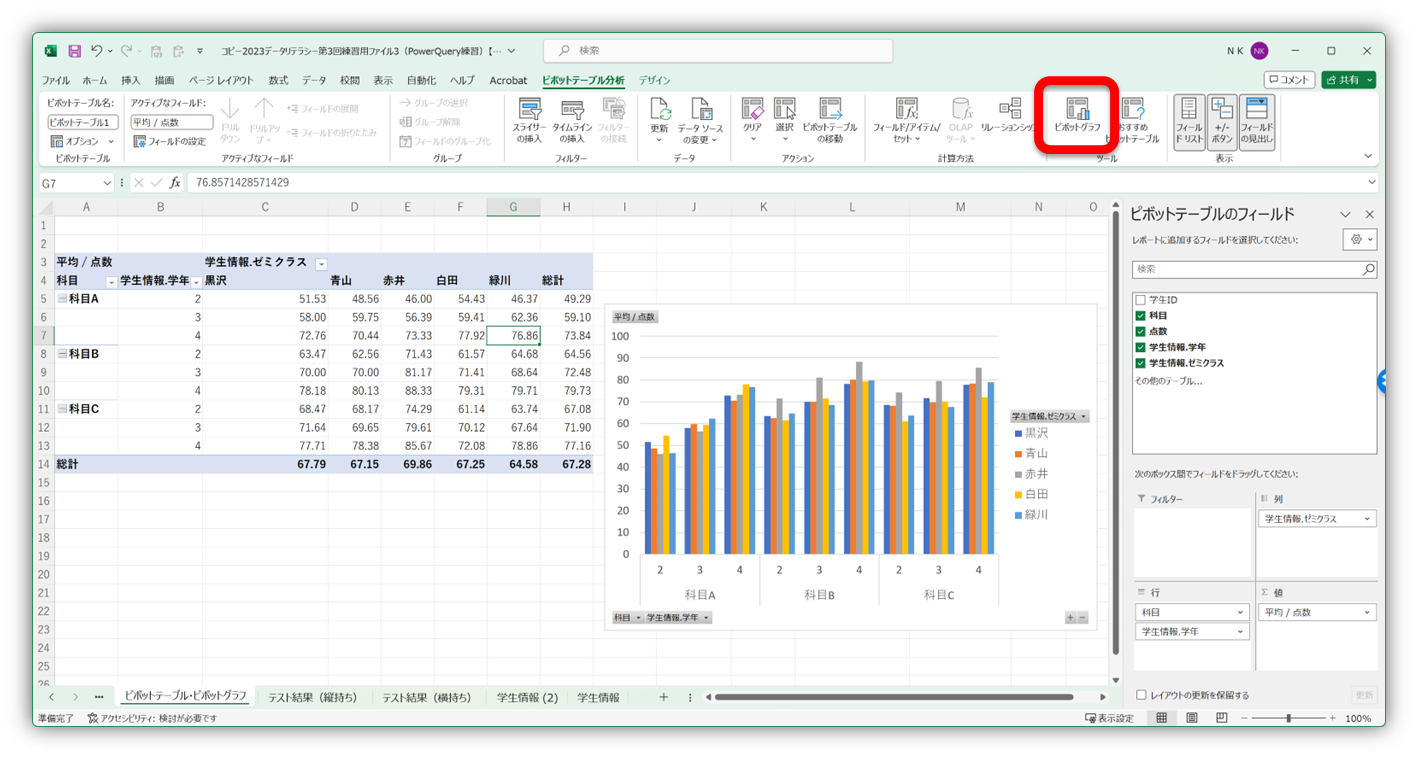Uncheck the 科目 field checkbox

pos(1140,316)
